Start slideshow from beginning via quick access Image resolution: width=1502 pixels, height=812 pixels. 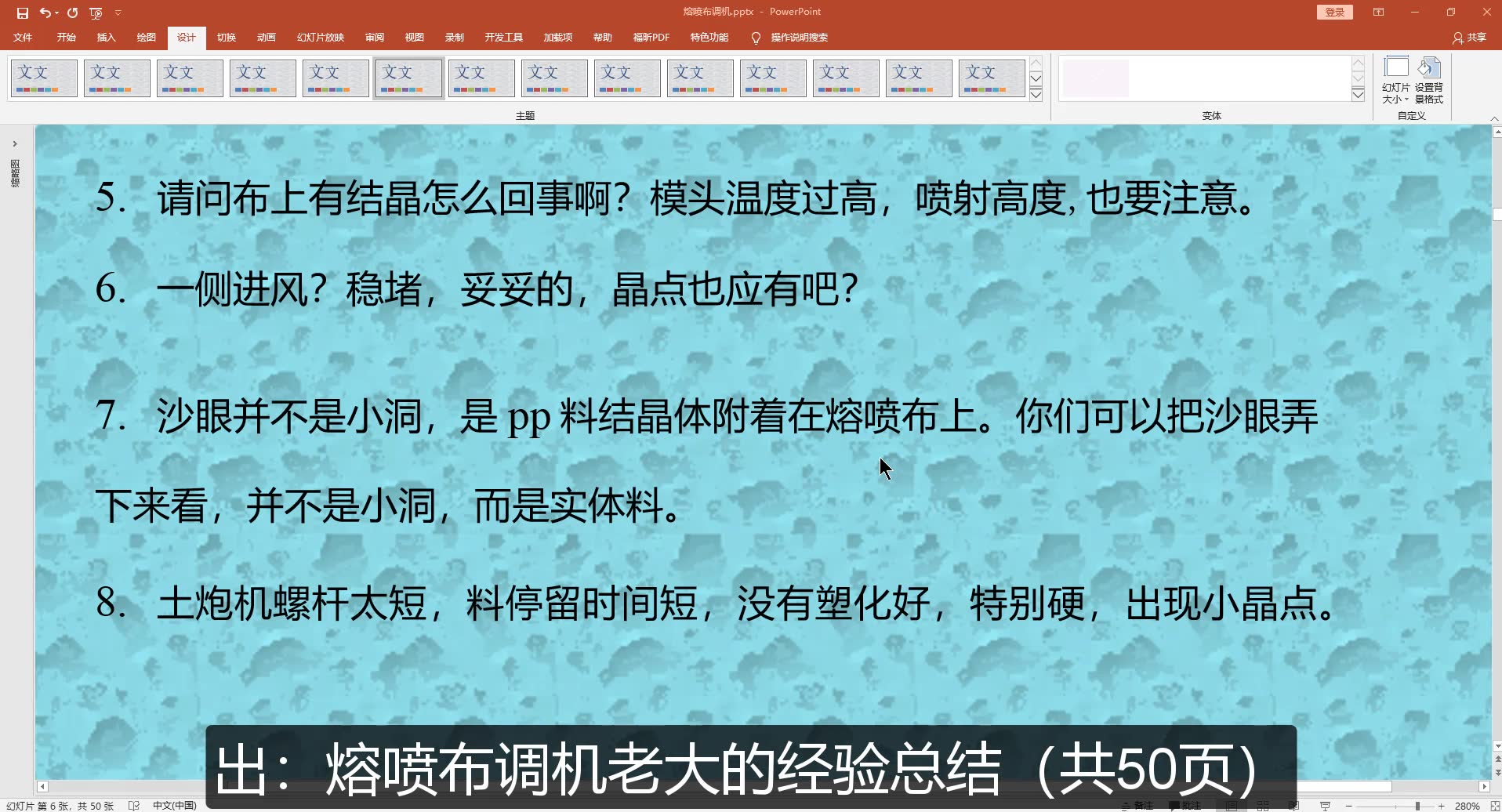pos(96,13)
